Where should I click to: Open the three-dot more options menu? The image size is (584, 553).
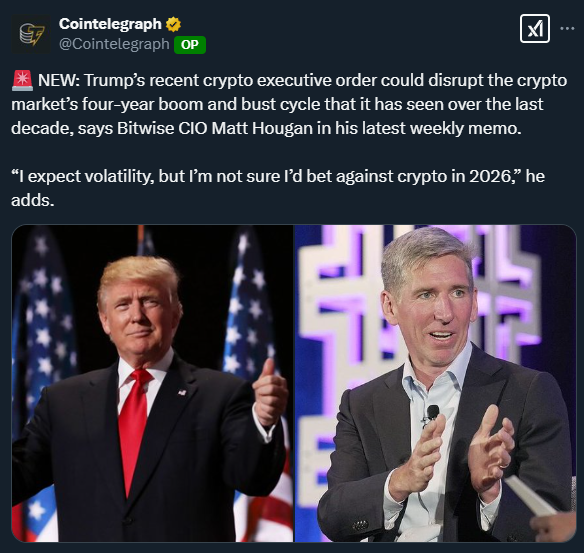coord(567,29)
